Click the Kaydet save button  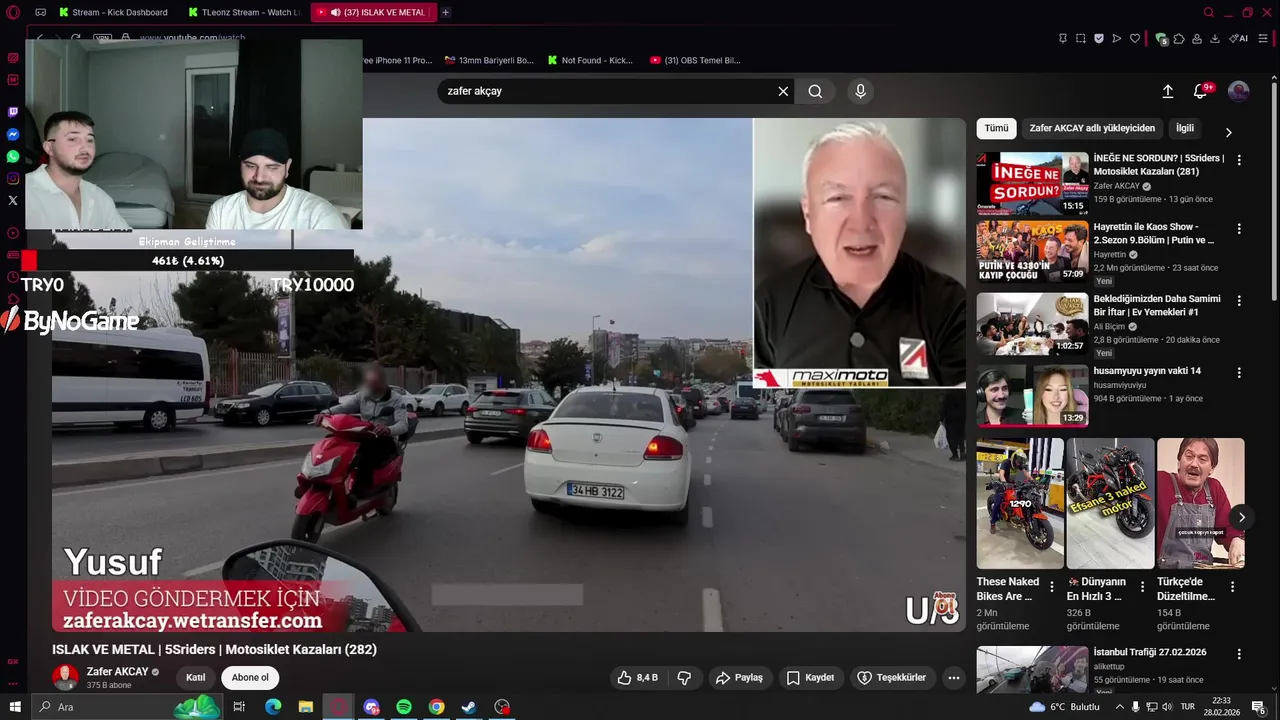coord(810,677)
